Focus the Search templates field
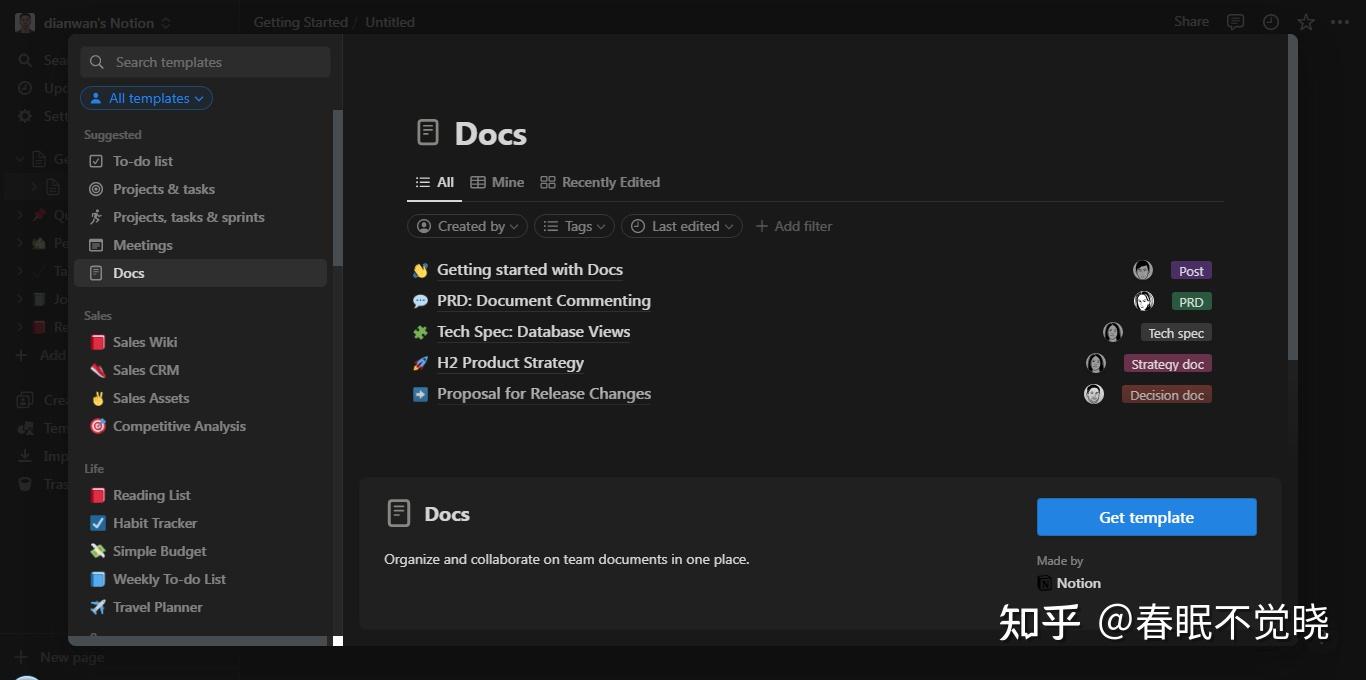This screenshot has height=680, width=1366. click(x=205, y=62)
